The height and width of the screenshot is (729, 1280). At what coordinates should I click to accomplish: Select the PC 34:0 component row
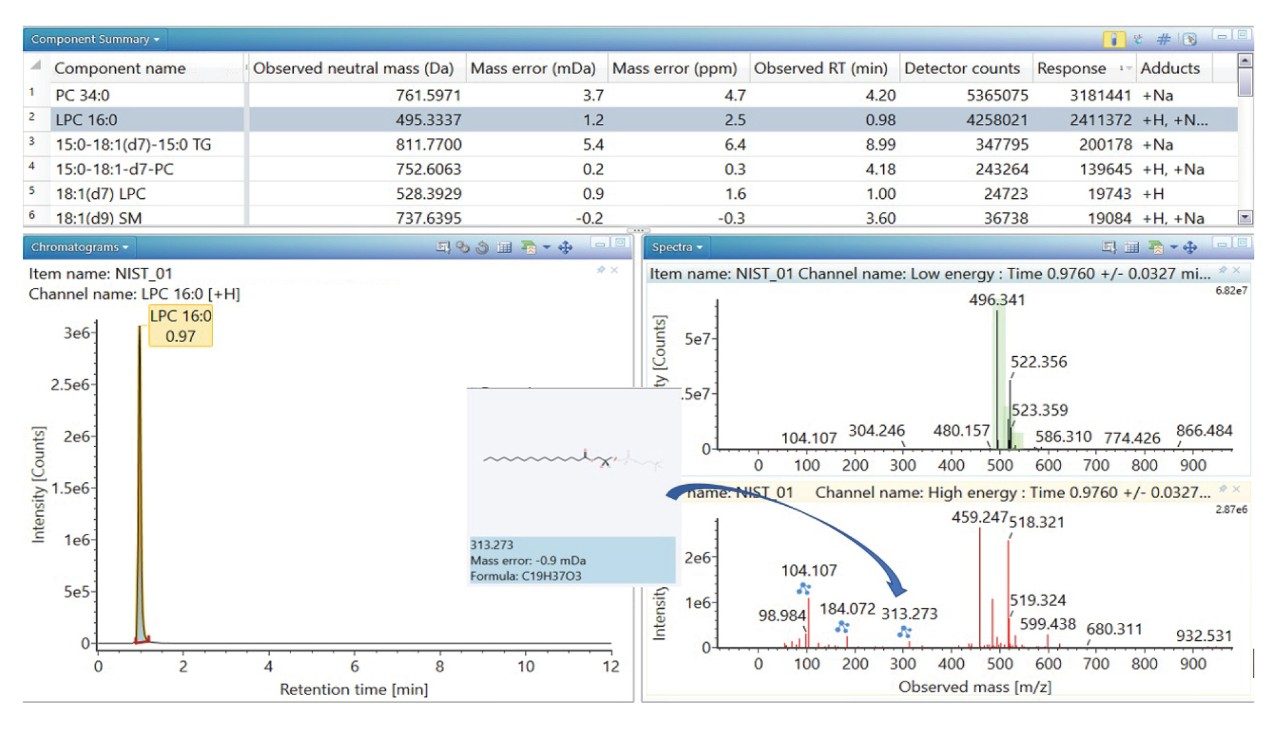point(630,96)
